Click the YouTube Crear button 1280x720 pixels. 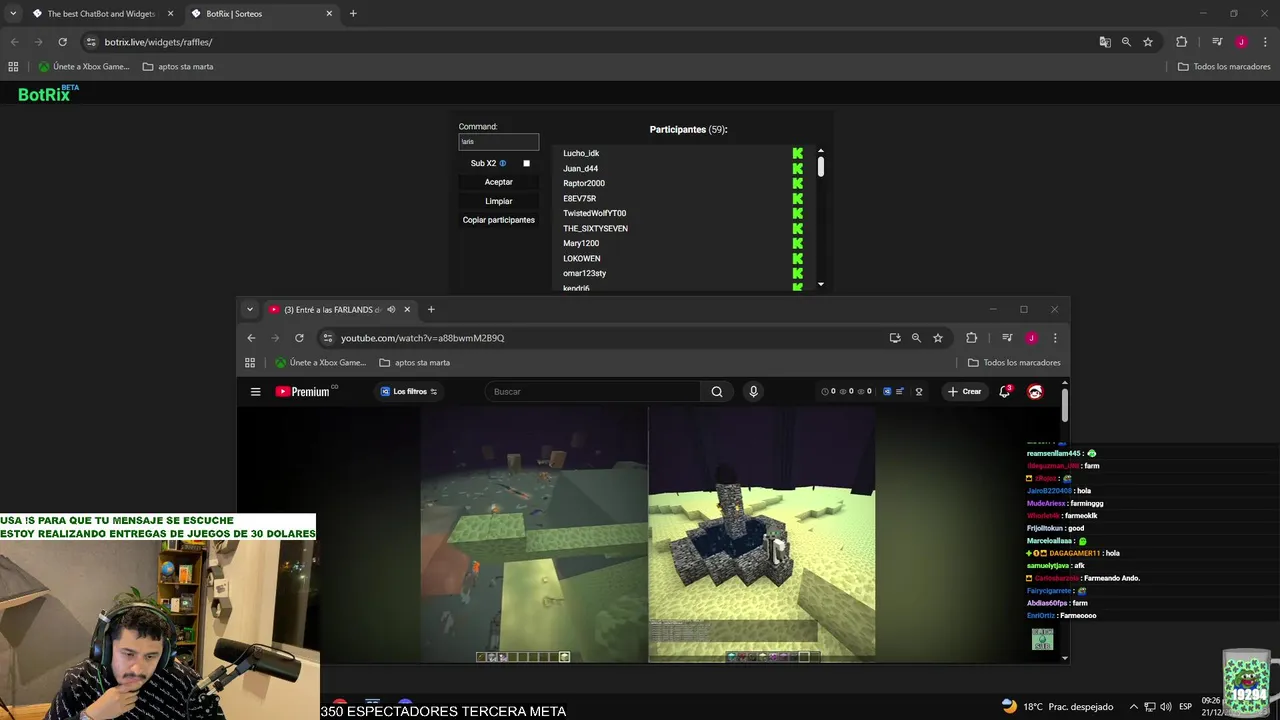click(x=964, y=392)
